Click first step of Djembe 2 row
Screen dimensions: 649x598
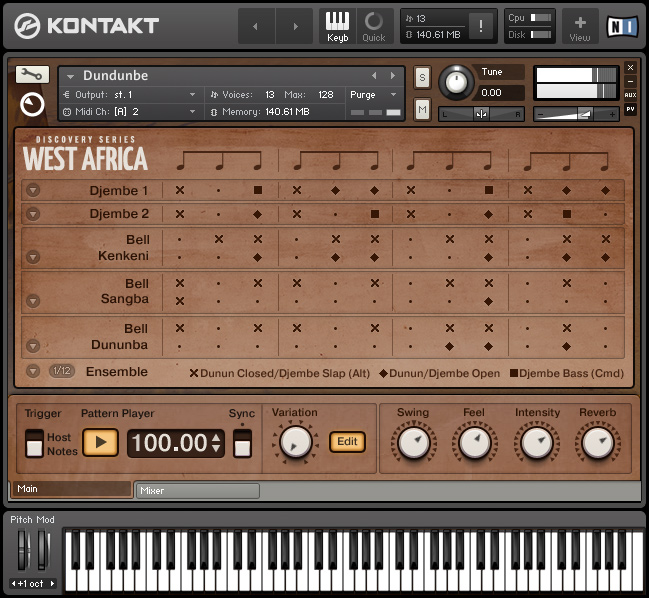pos(180,214)
